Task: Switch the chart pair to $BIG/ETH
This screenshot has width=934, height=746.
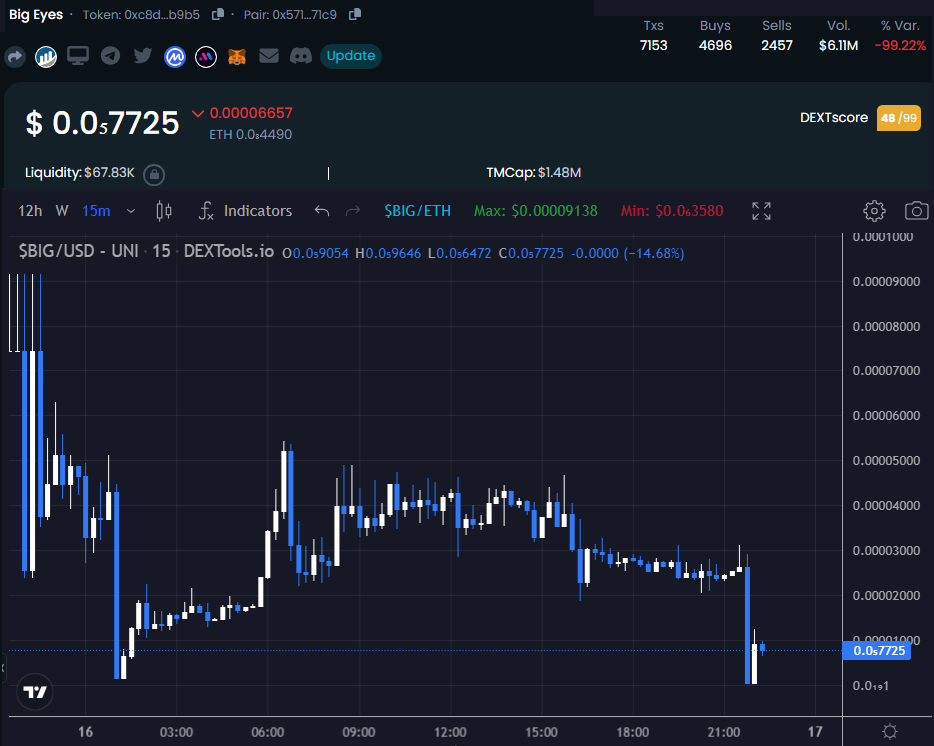Action: (x=418, y=211)
